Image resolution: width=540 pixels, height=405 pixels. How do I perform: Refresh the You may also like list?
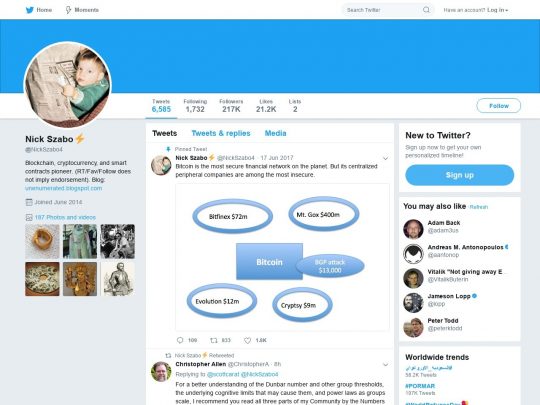click(x=479, y=207)
